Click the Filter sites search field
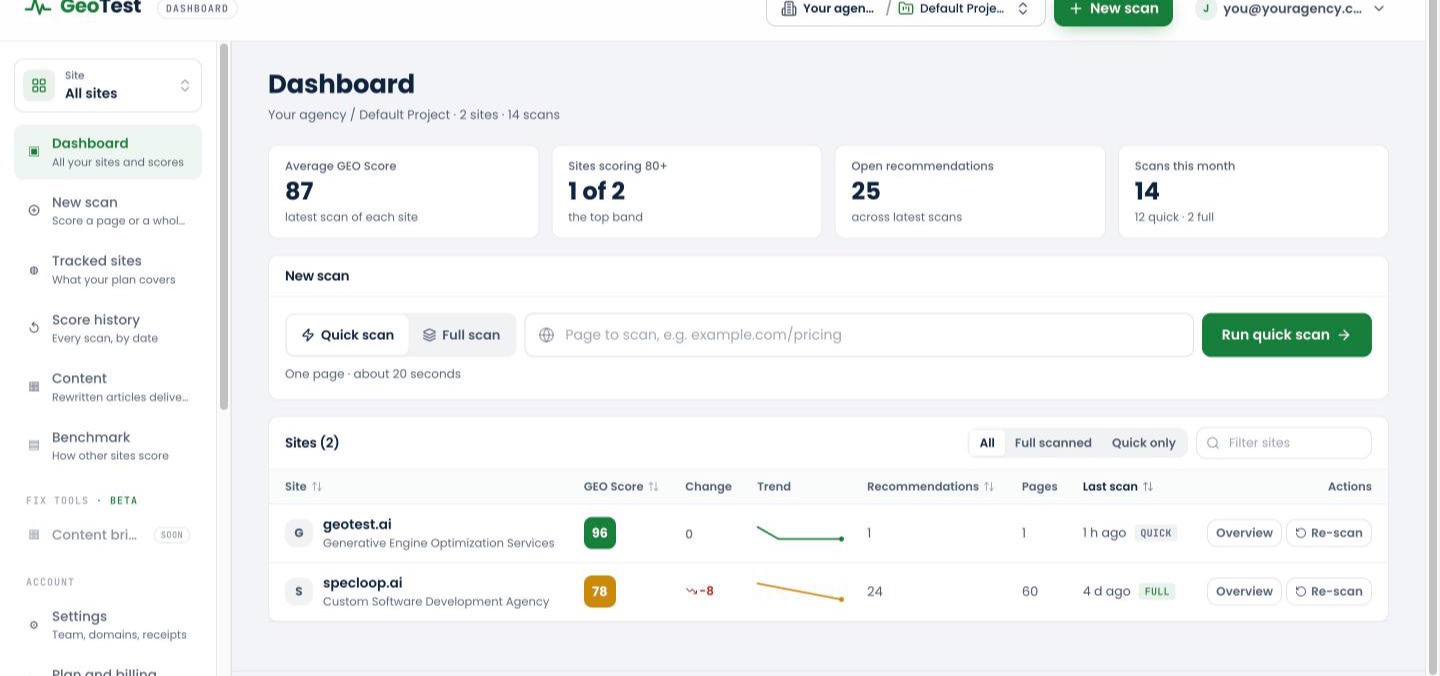 coord(1284,443)
